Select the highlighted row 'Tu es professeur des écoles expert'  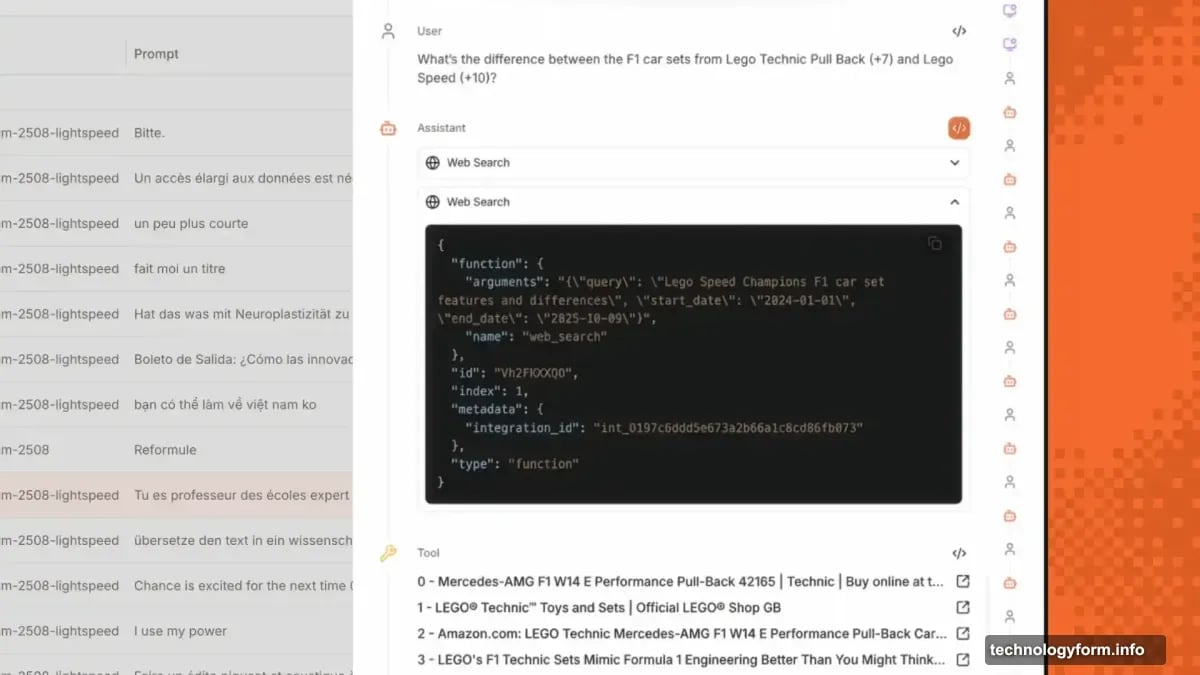(176, 495)
